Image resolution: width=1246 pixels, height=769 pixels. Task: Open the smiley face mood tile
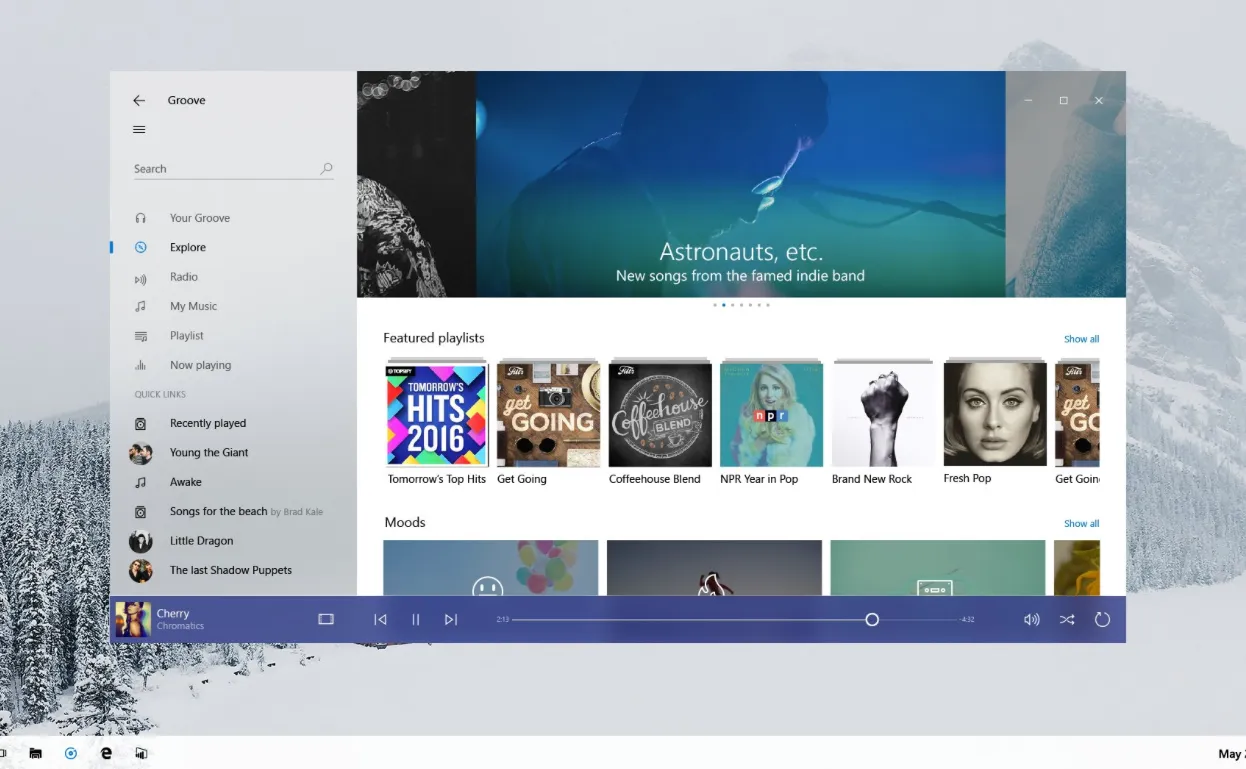[490, 568]
